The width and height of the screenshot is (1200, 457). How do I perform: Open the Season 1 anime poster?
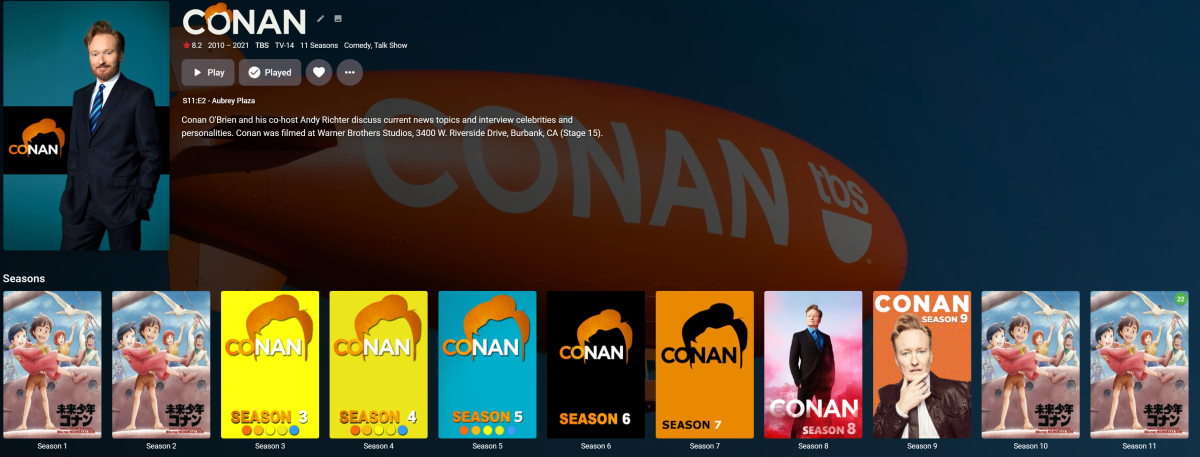pos(52,365)
